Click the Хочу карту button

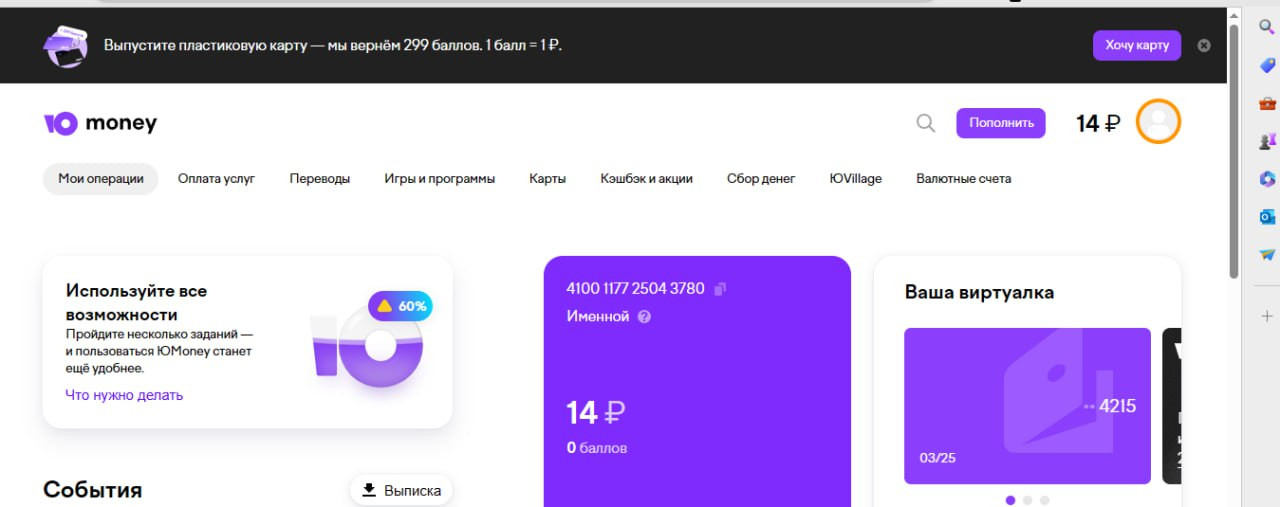click(1137, 46)
